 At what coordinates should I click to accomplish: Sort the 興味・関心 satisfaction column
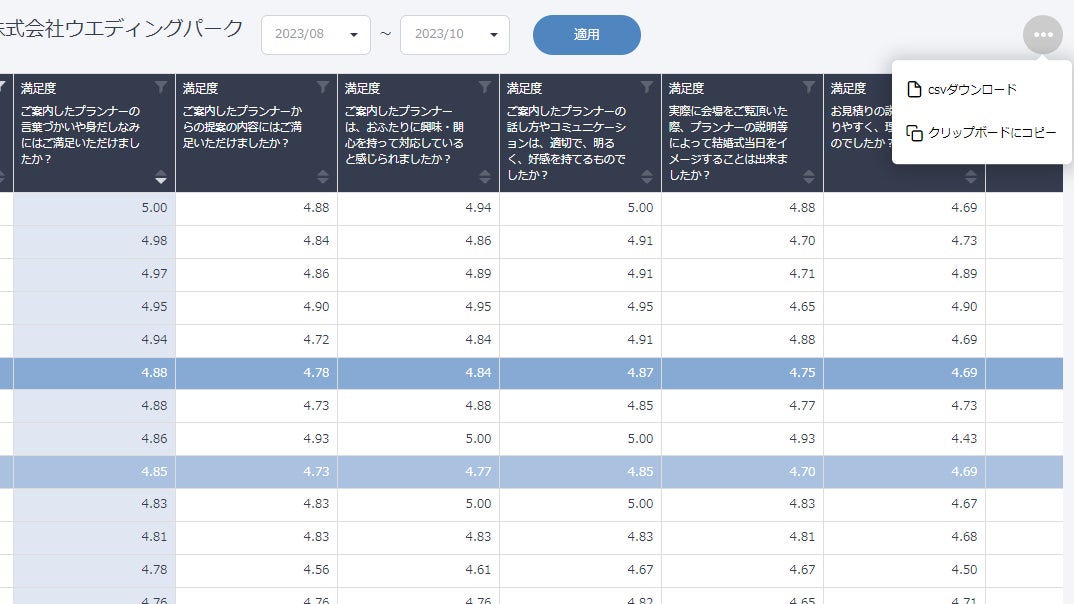tap(485, 177)
